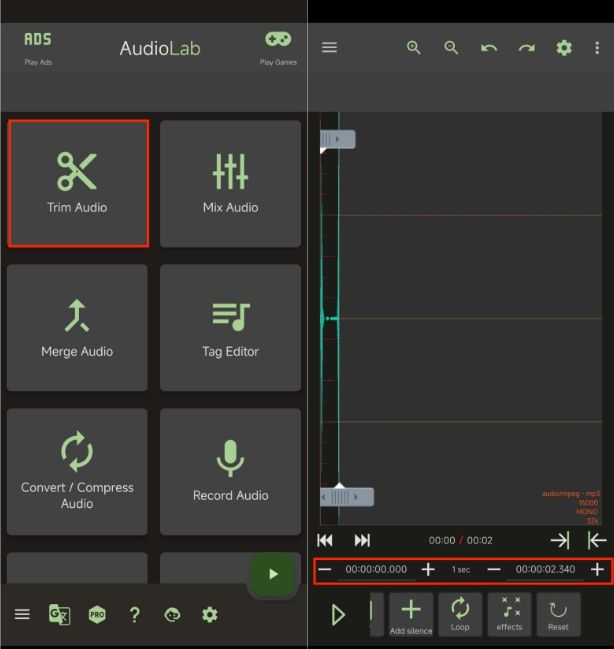Click start time field 00:00:00.000
This screenshot has width=614, height=649.
pyautogui.click(x=376, y=570)
